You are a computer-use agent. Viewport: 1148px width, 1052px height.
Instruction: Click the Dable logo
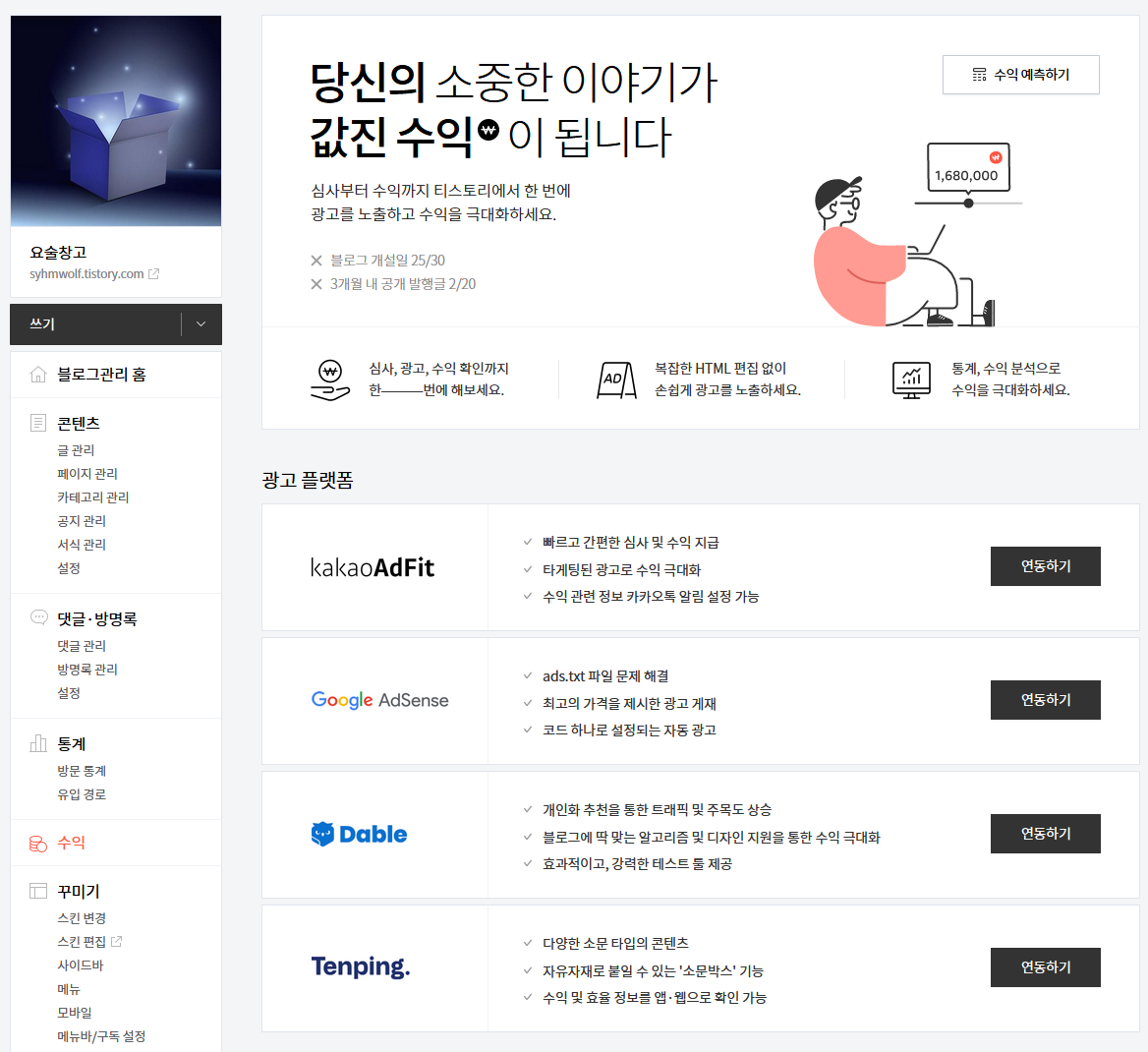tap(359, 834)
